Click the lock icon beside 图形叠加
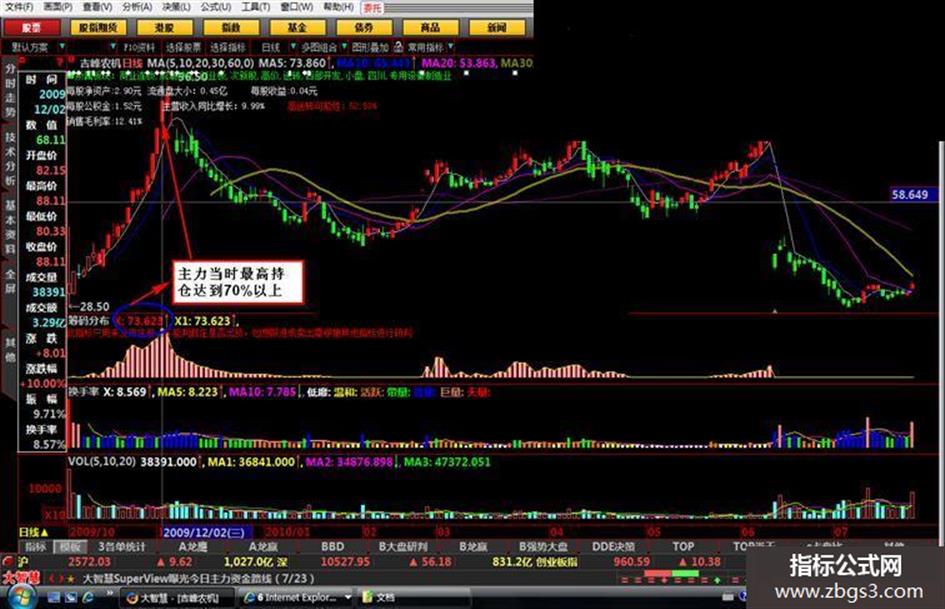 398,46
